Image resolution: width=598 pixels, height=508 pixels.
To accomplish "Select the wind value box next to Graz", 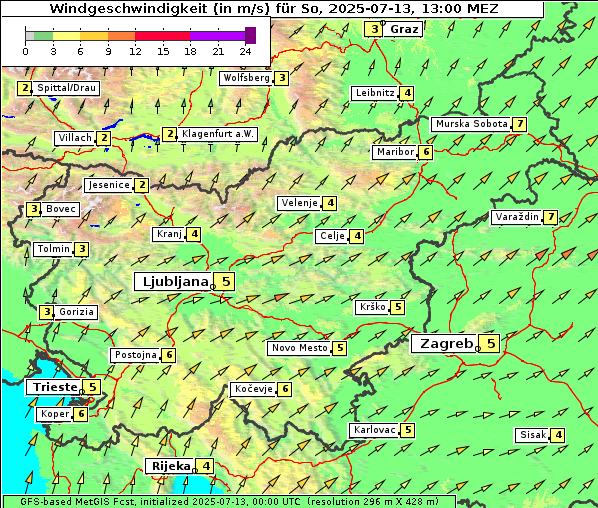I will [x=373, y=29].
